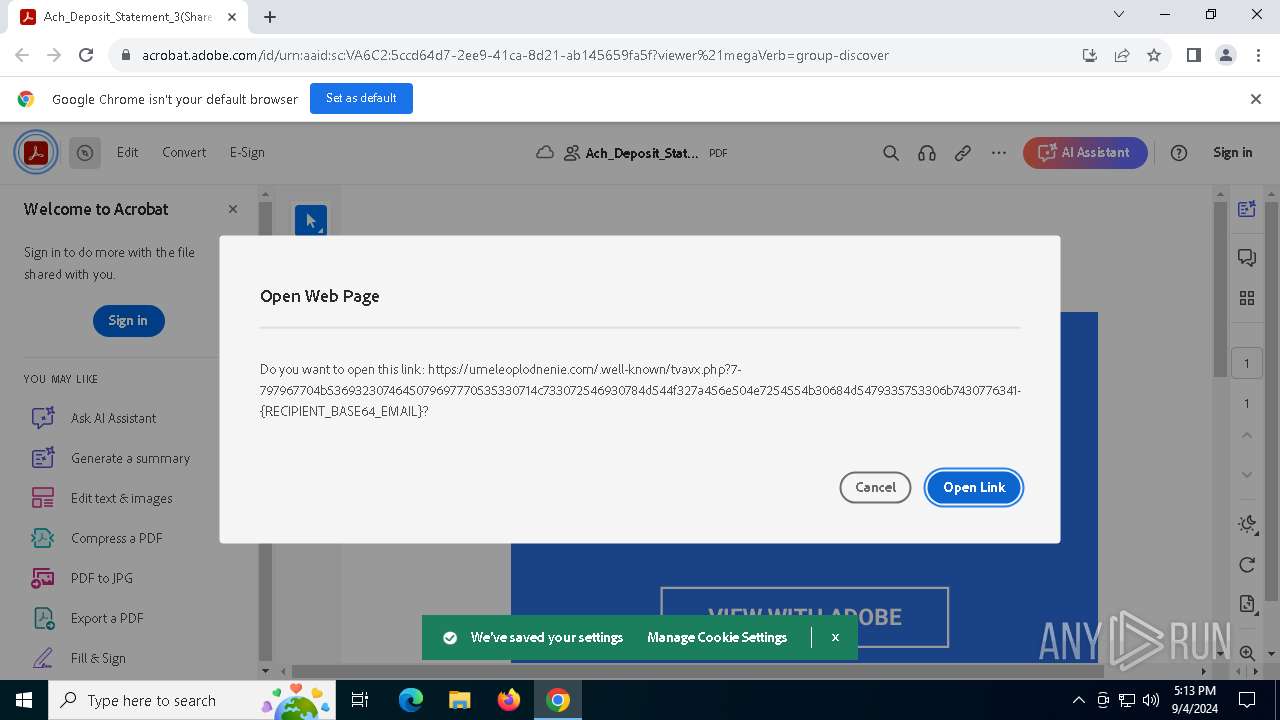This screenshot has height=720, width=1280.
Task: Open the help question mark icon
Action: pos(1179,153)
